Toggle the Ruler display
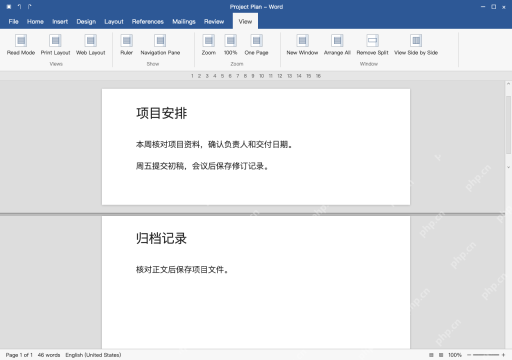Viewport: 512px width, 360px height. [126, 45]
